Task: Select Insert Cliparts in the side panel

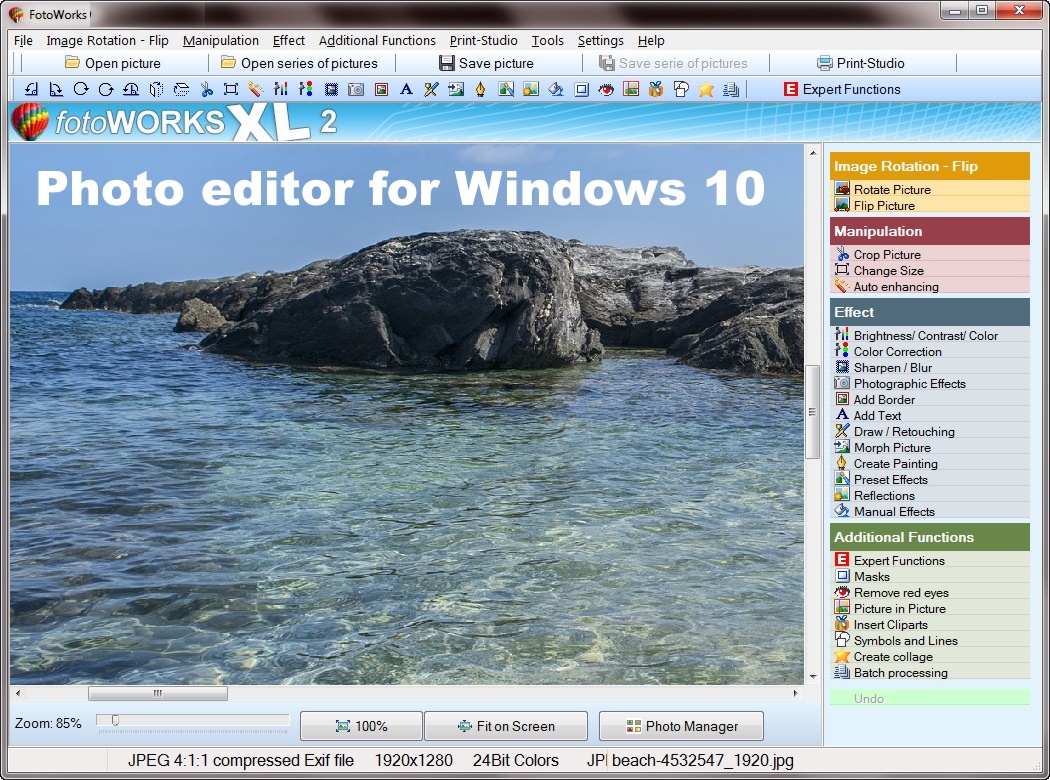Action: click(x=890, y=624)
